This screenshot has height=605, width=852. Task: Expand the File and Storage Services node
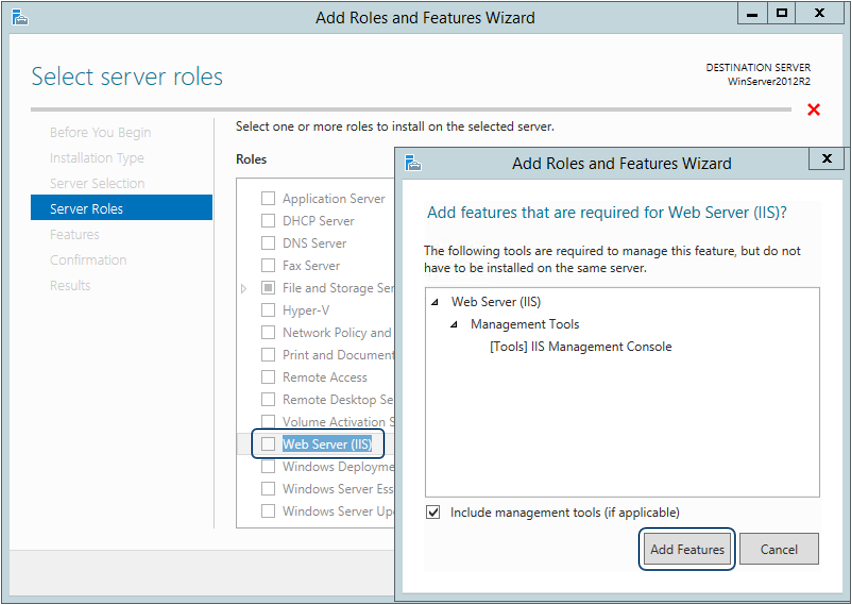(244, 288)
